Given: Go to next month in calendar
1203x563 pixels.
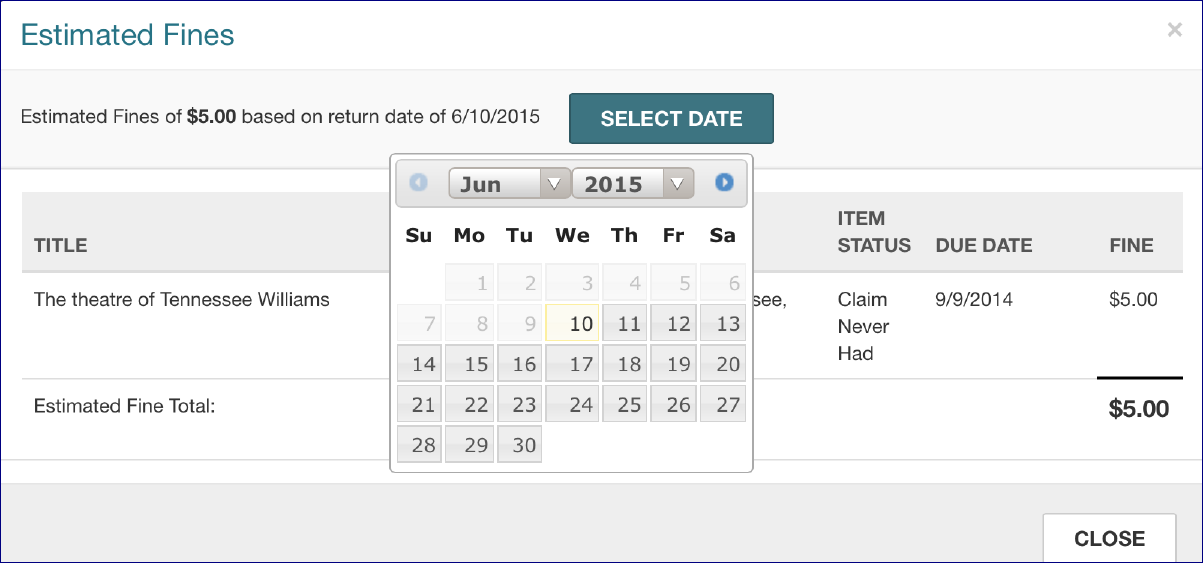Looking at the screenshot, I should point(724,183).
